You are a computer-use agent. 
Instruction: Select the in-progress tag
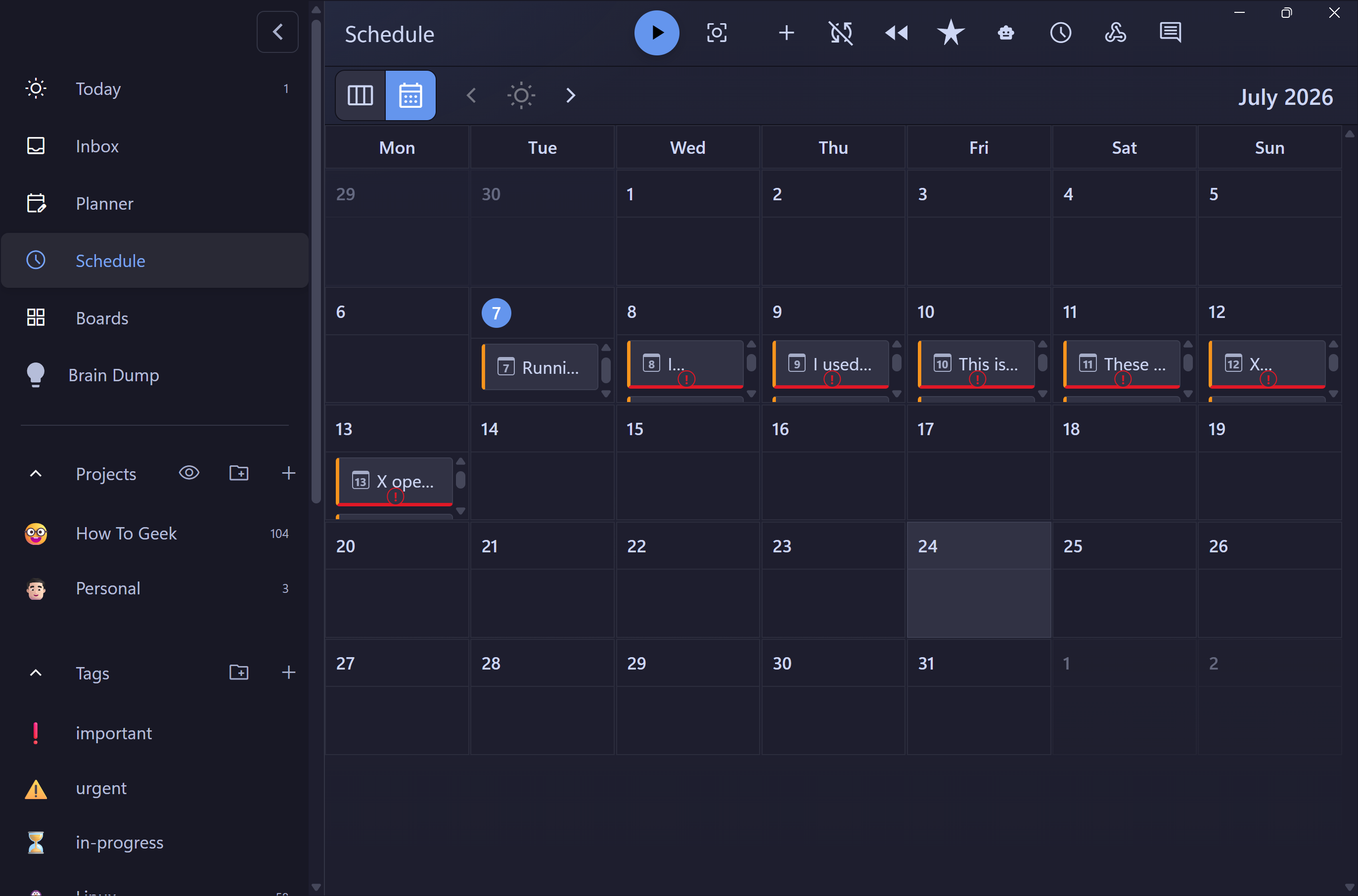pos(155,843)
